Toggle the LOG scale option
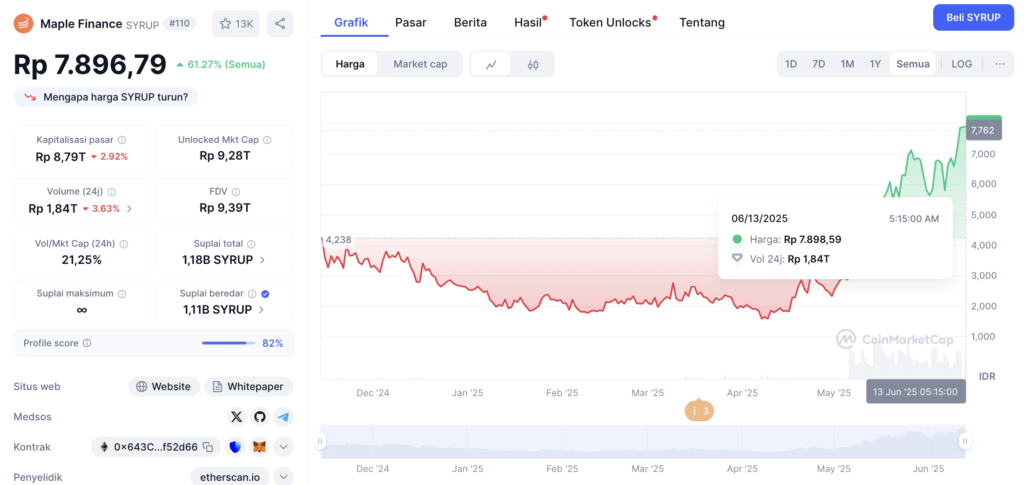The width and height of the screenshot is (1024, 485). click(961, 64)
